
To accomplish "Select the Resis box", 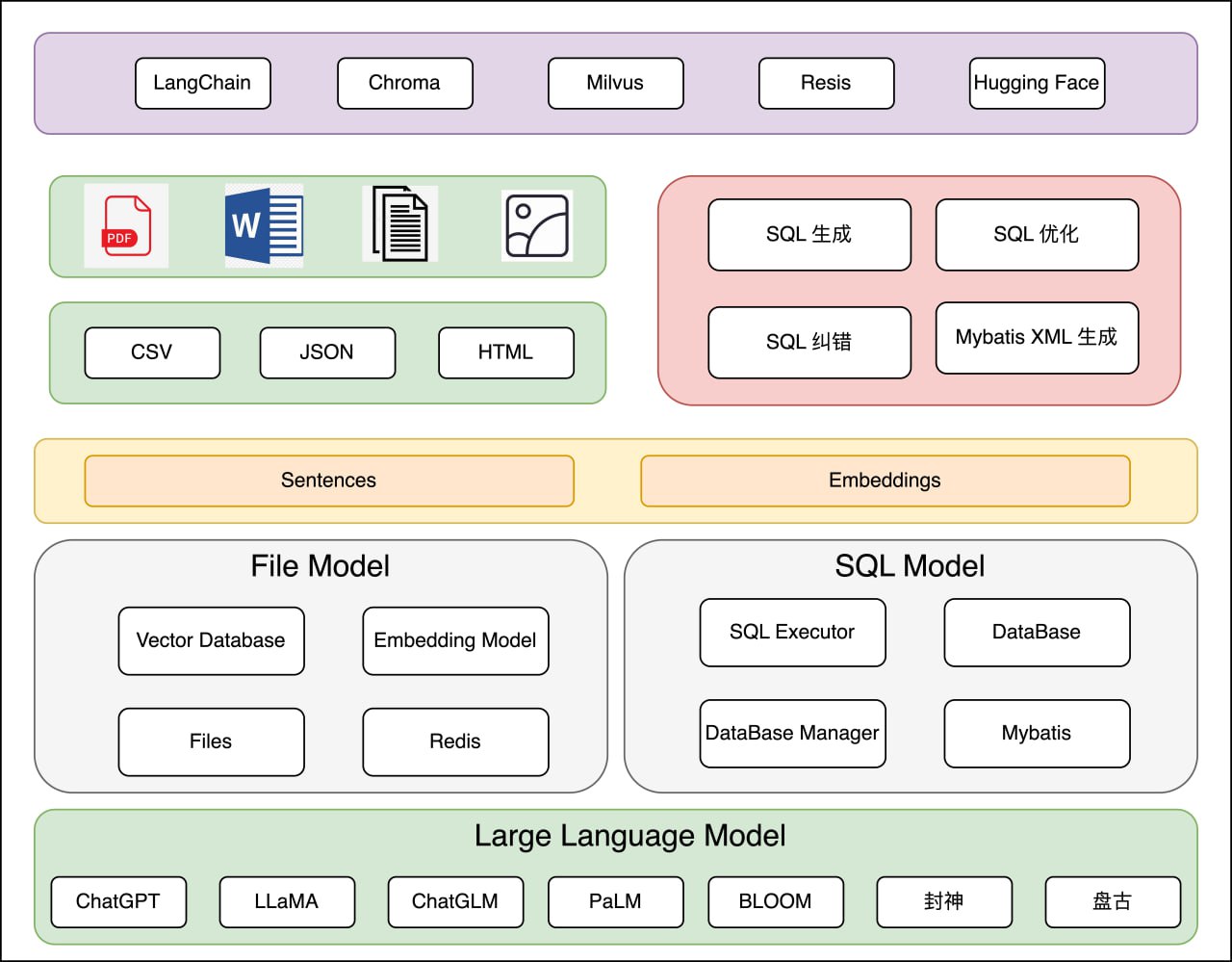I will coord(826,83).
